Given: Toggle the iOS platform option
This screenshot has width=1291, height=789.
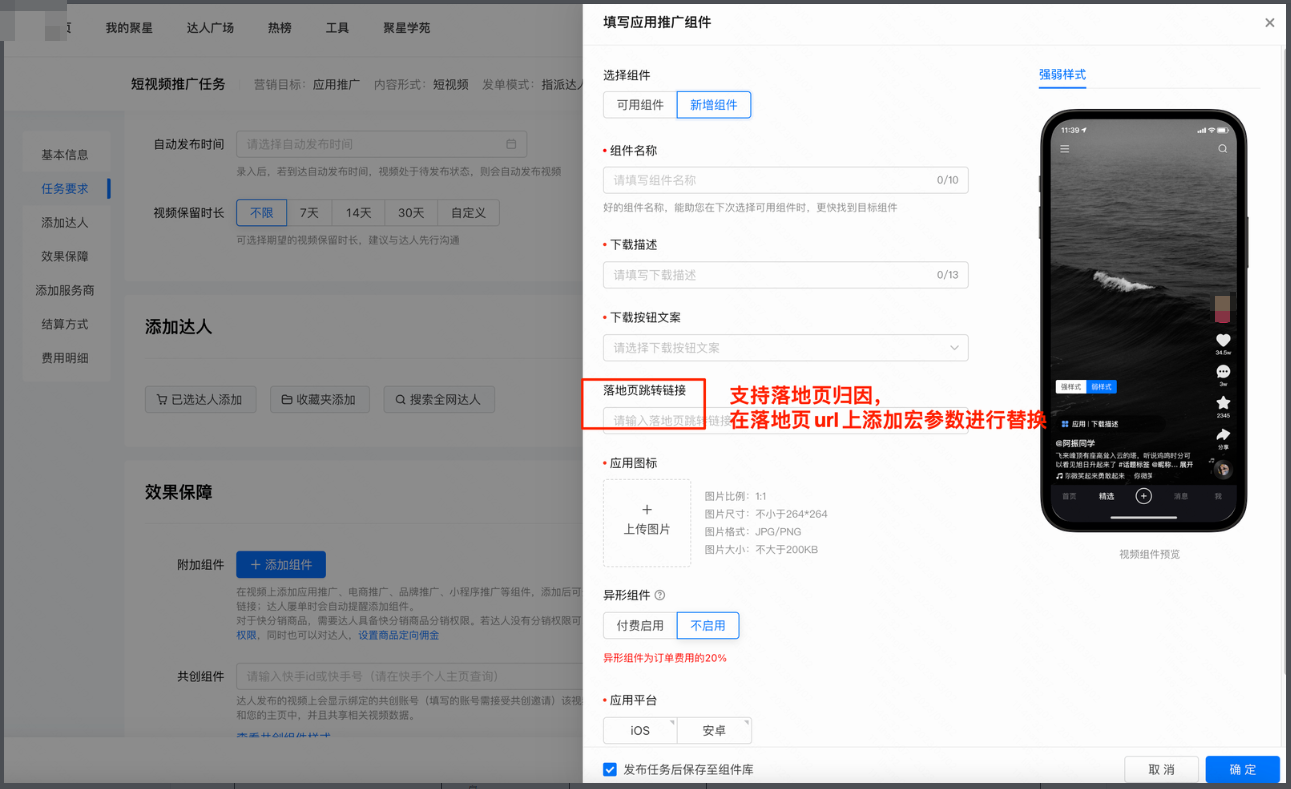Looking at the screenshot, I should tap(640, 731).
